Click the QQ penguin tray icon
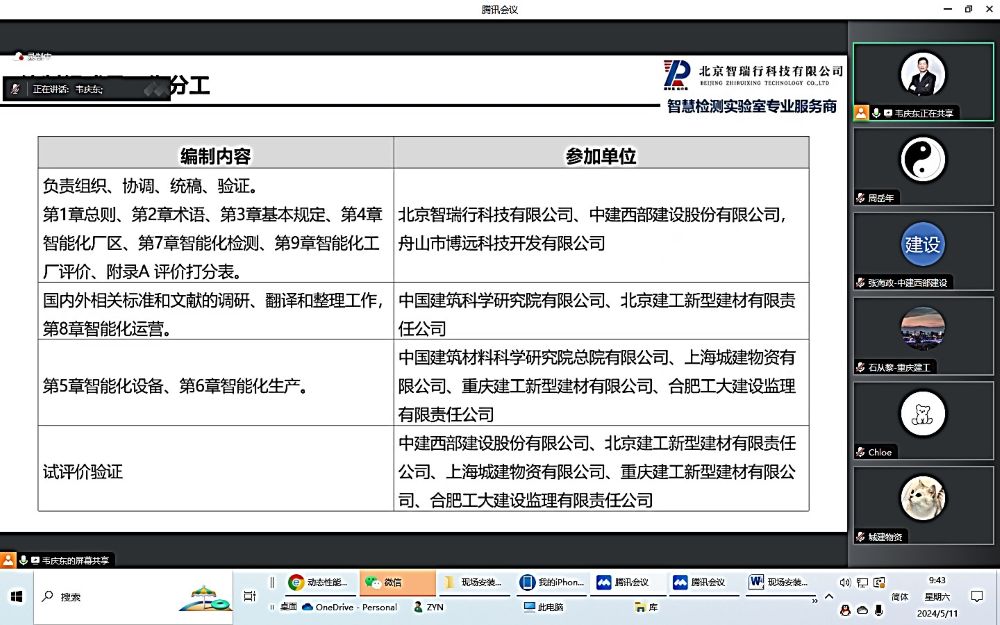Image resolution: width=1000 pixels, height=625 pixels. point(846,611)
